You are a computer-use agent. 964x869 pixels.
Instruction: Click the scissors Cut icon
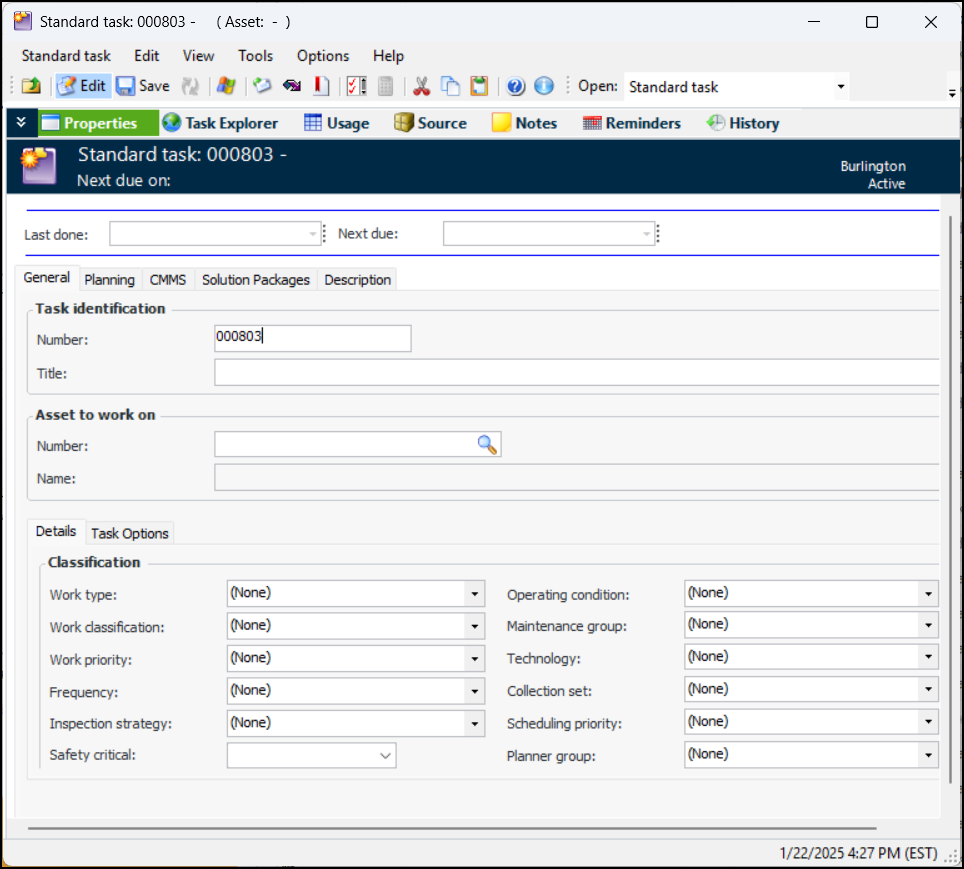(x=421, y=86)
